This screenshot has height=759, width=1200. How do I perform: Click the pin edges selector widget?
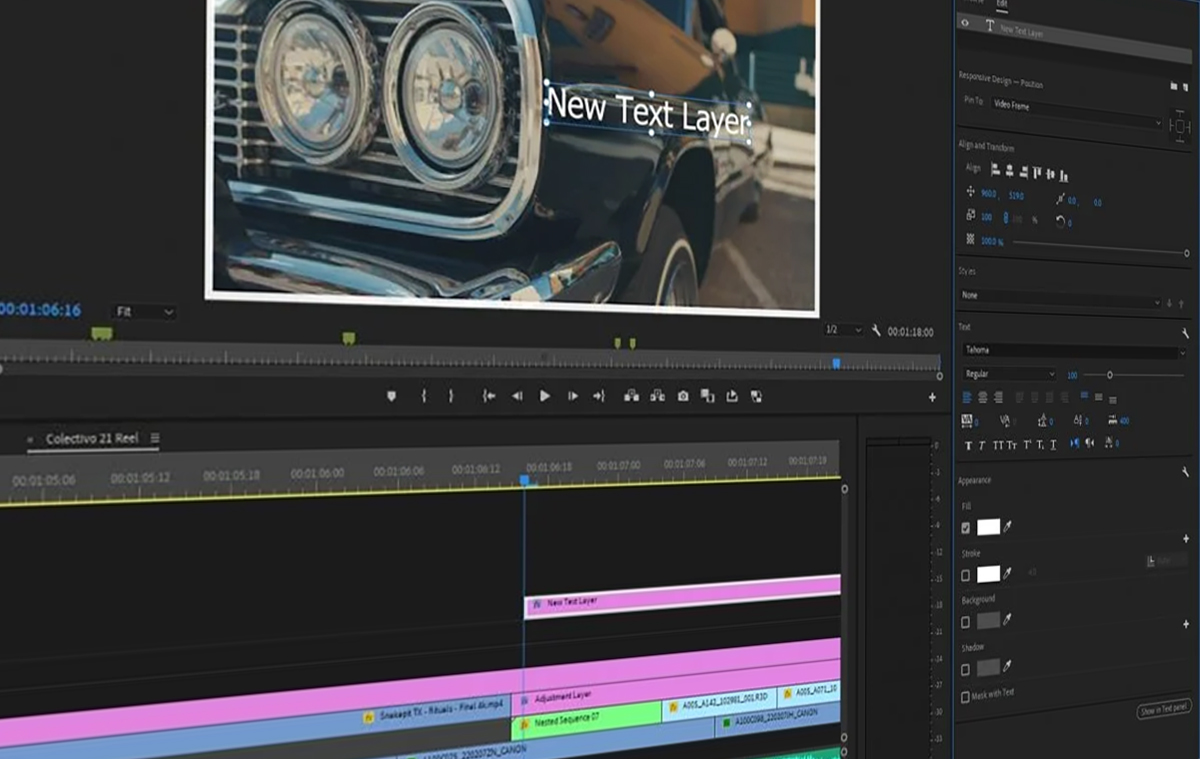coord(1180,126)
